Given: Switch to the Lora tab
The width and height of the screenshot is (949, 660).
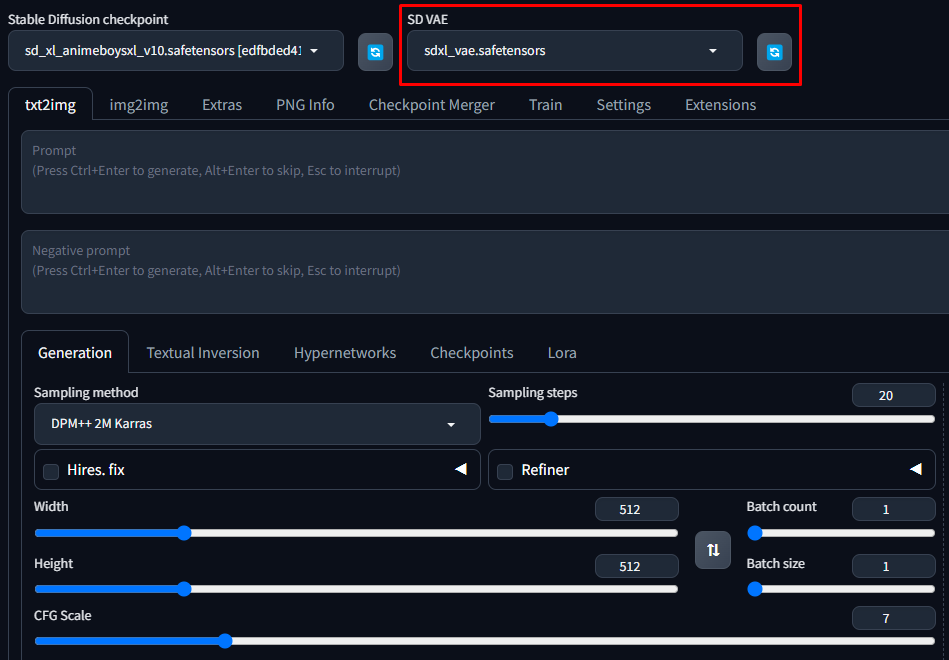Looking at the screenshot, I should (x=562, y=353).
